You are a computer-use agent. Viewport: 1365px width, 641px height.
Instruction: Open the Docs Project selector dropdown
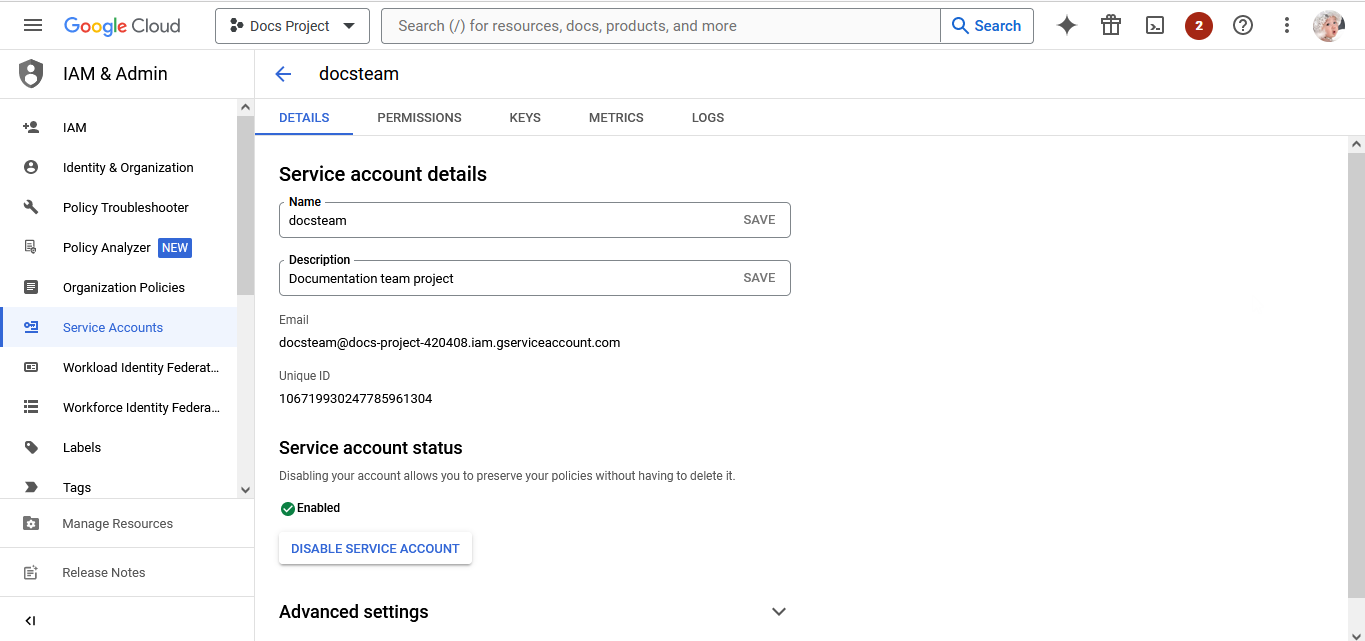292,26
